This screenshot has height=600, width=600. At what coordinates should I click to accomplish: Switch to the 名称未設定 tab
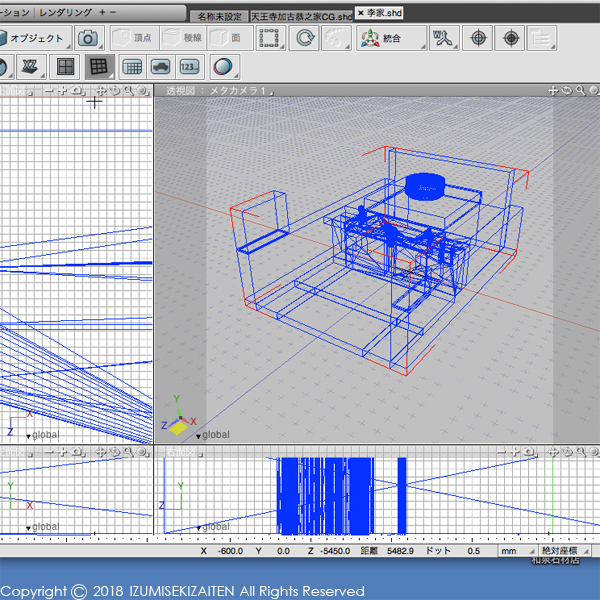218,15
